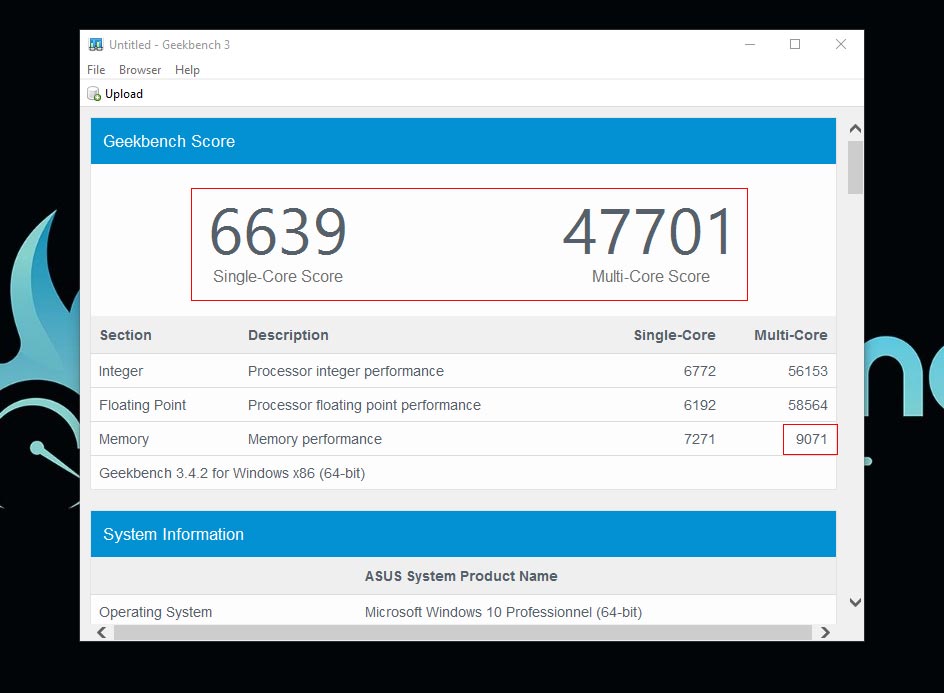This screenshot has height=693, width=944.
Task: Close the Geekbench 3 window
Action: [841, 45]
